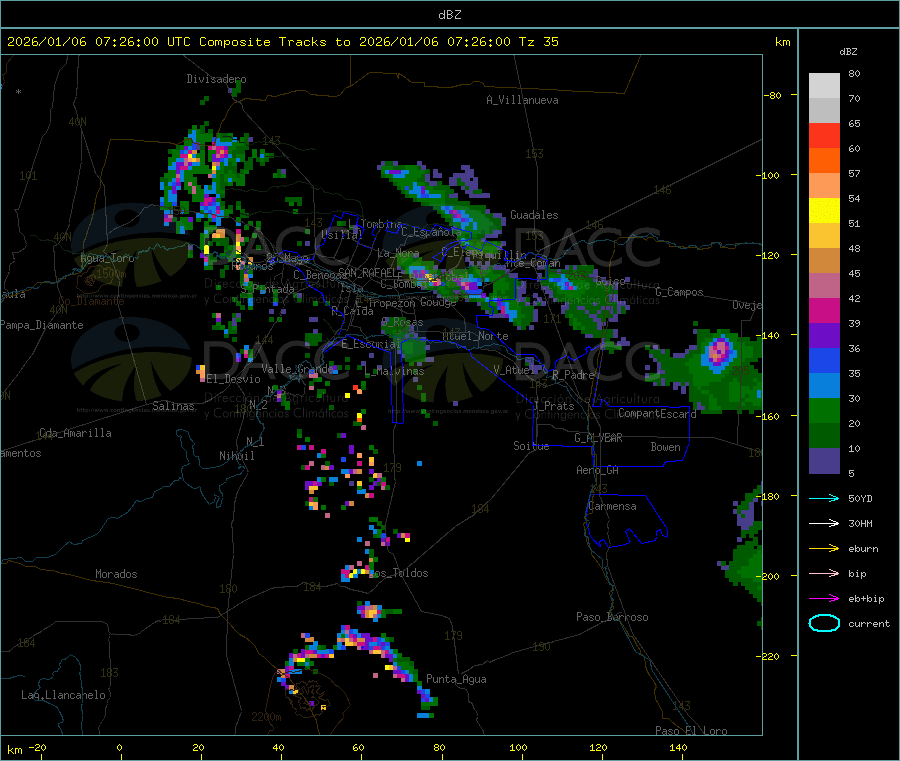The height and width of the screenshot is (761, 900).
Task: Click the pink-cored storm cell near Bowen east
Action: click(x=719, y=351)
